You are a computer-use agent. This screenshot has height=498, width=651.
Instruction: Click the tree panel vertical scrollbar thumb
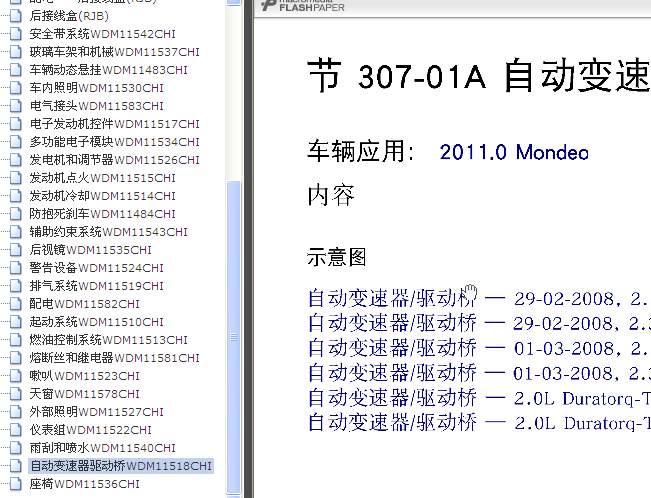pos(234,337)
